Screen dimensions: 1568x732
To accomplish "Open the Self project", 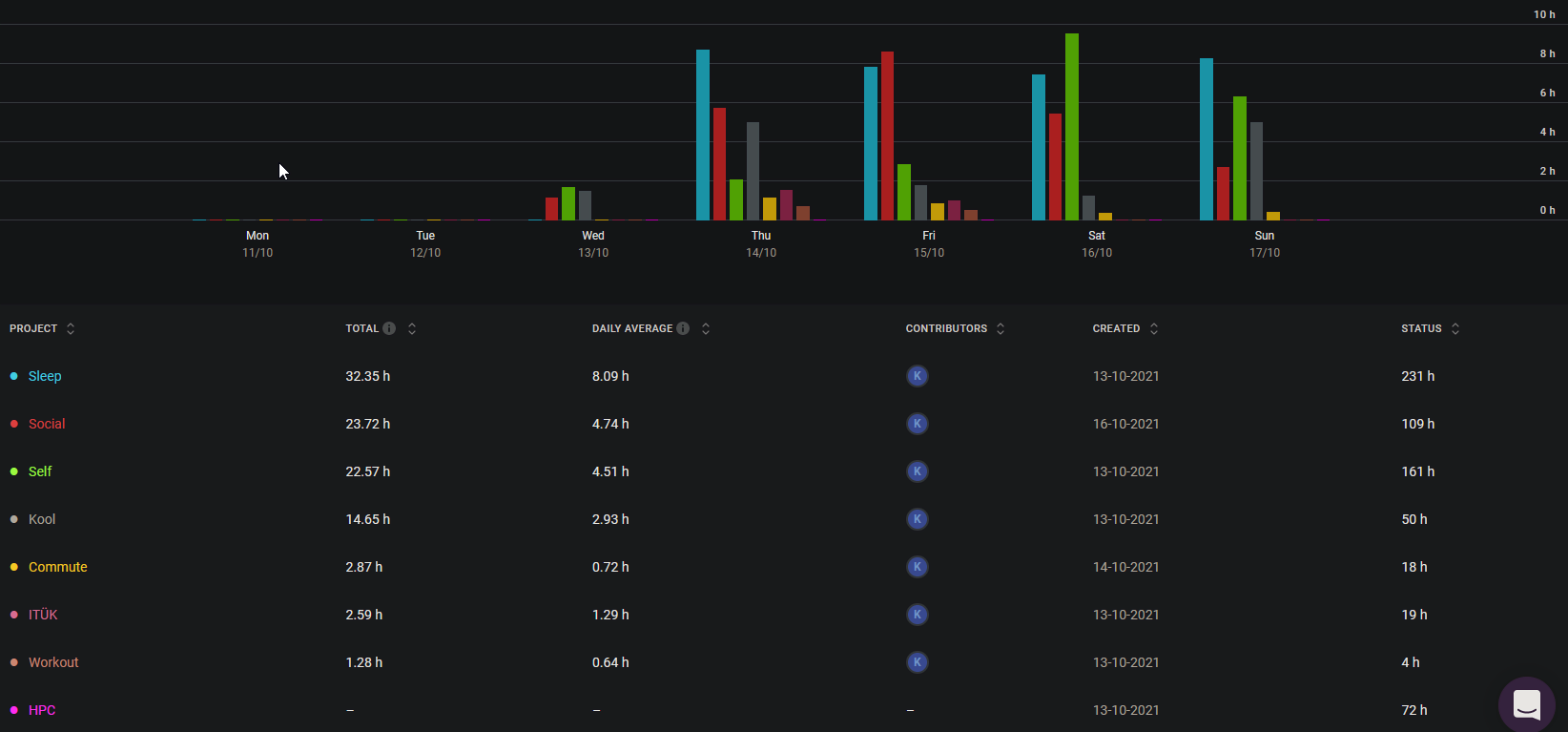I will [40, 471].
